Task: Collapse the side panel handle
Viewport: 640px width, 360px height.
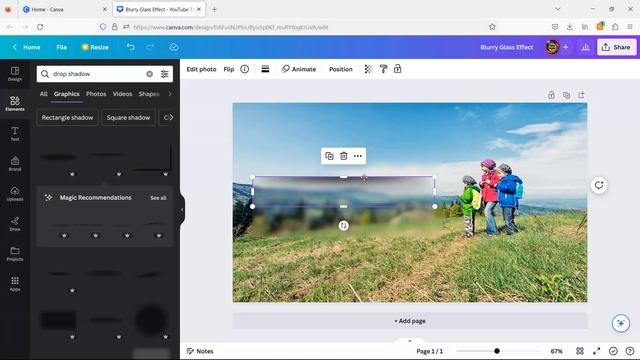Action: 182,209
